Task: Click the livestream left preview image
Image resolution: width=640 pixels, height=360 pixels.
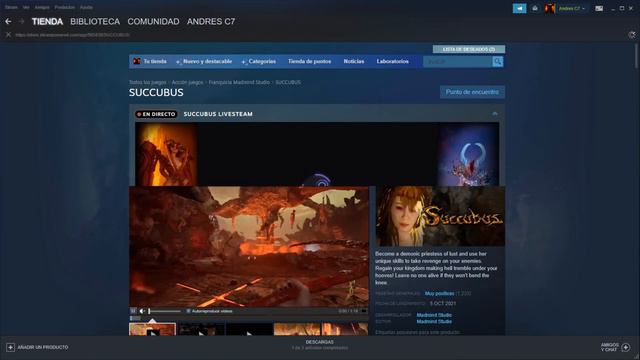Action: tap(167, 154)
